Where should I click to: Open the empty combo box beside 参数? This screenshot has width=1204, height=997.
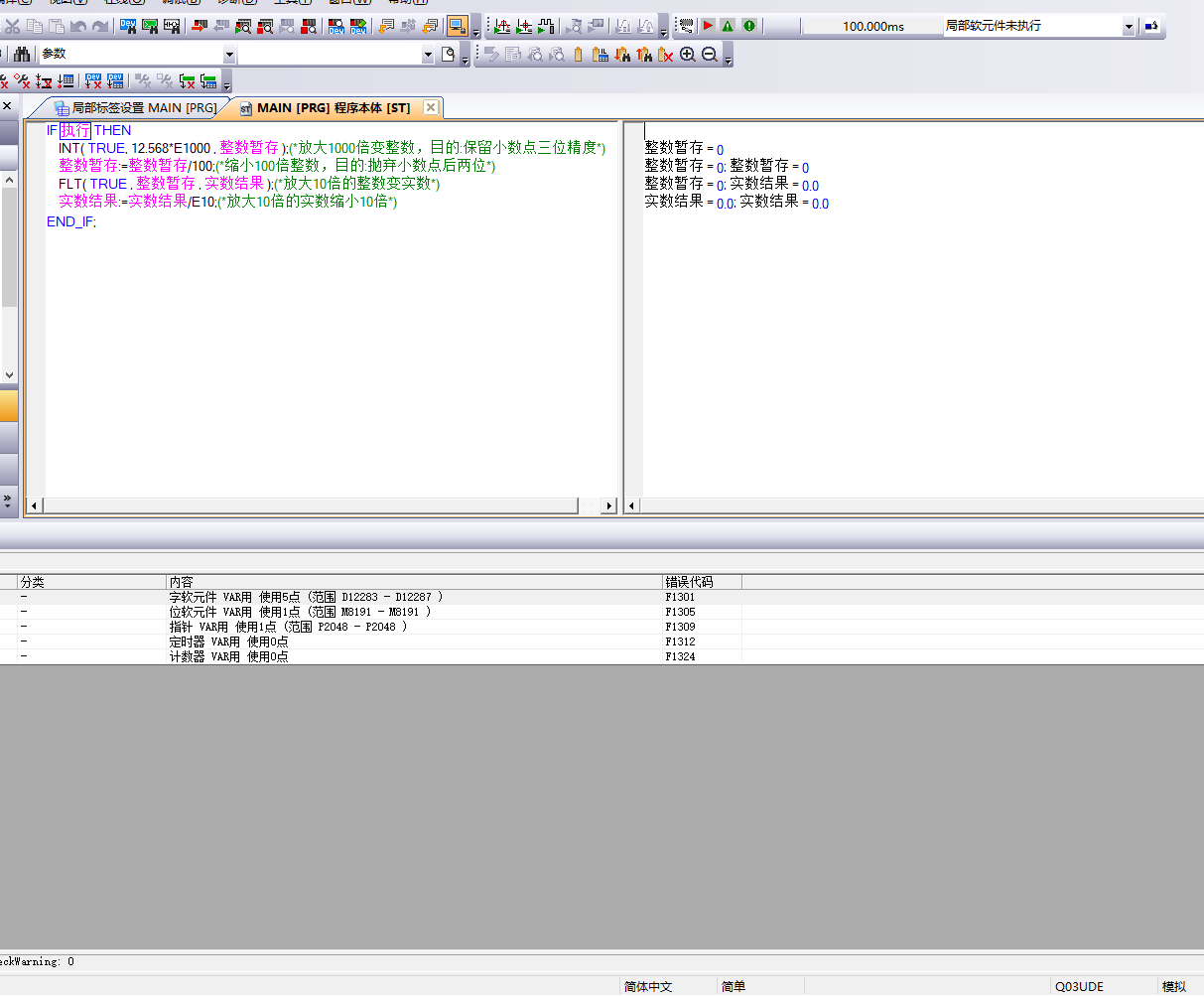click(428, 56)
